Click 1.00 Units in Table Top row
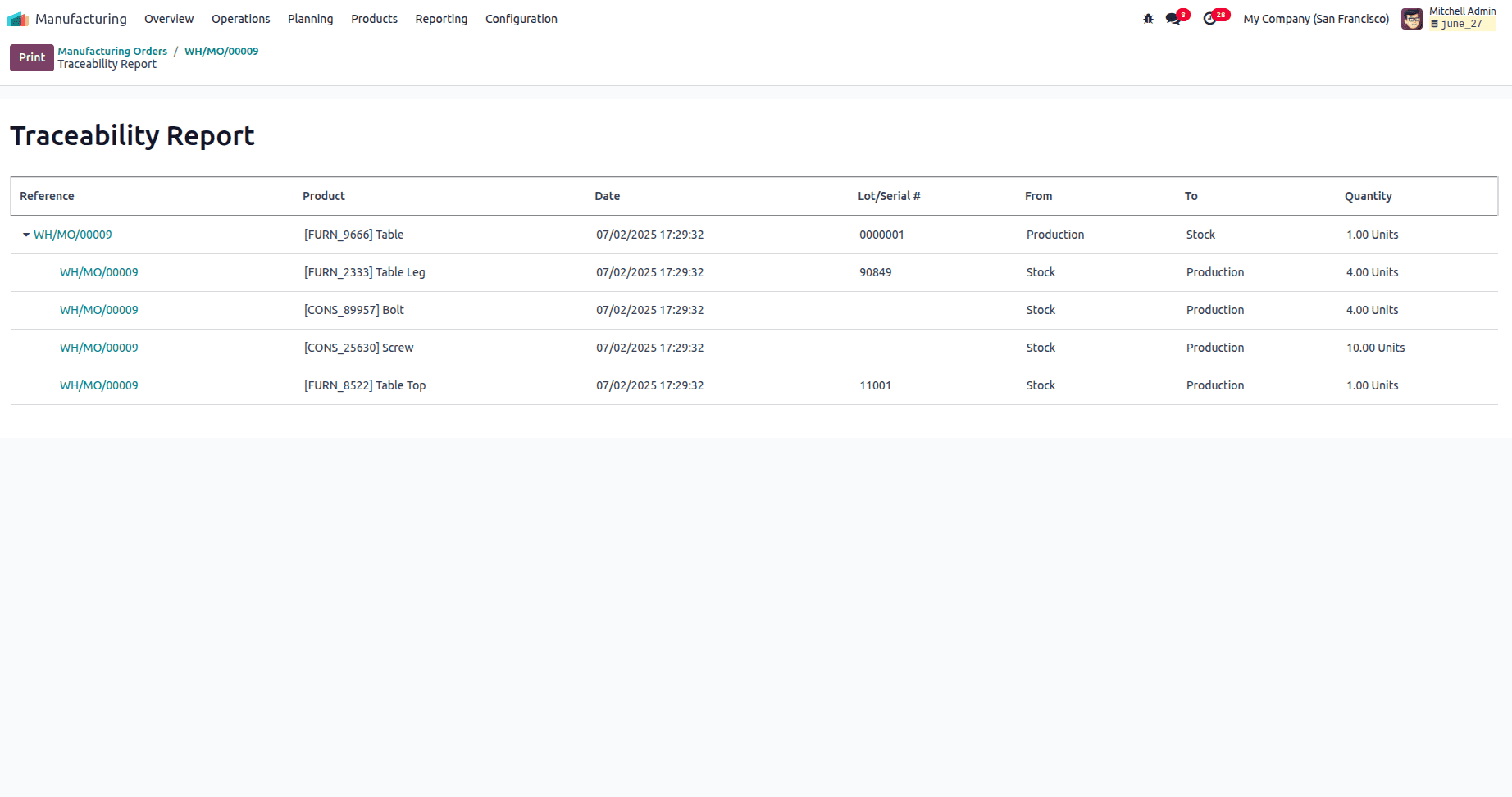 (x=1373, y=385)
